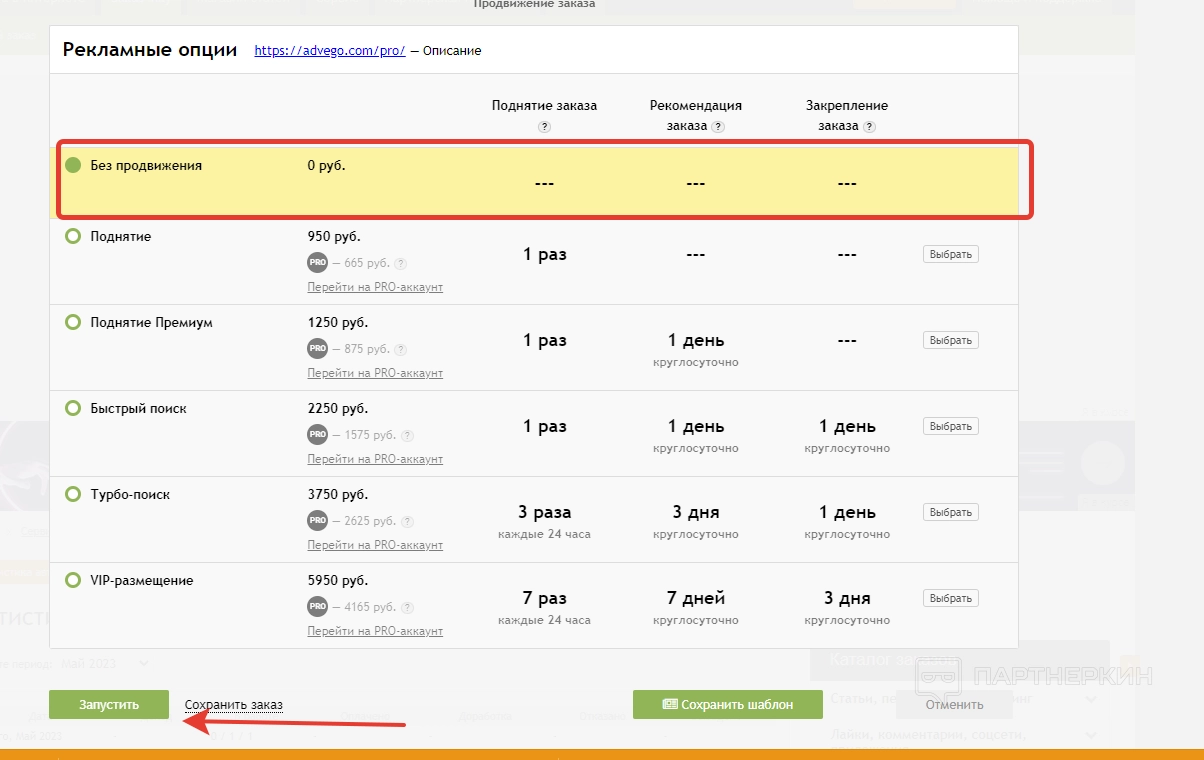Click Сохранить заказ link

click(x=234, y=705)
